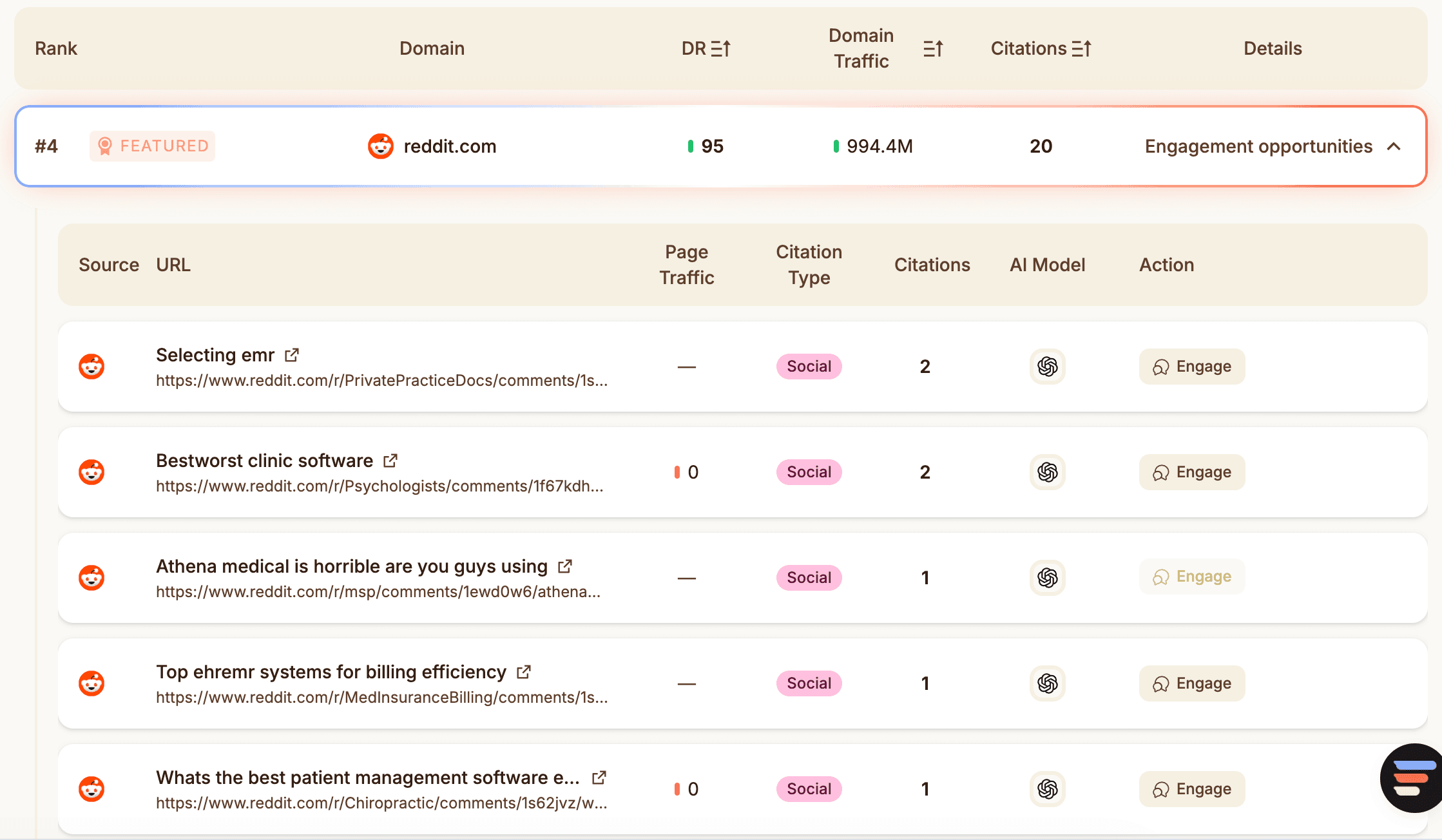
Task: Click Social tag in Athena medical row
Action: [x=809, y=578]
